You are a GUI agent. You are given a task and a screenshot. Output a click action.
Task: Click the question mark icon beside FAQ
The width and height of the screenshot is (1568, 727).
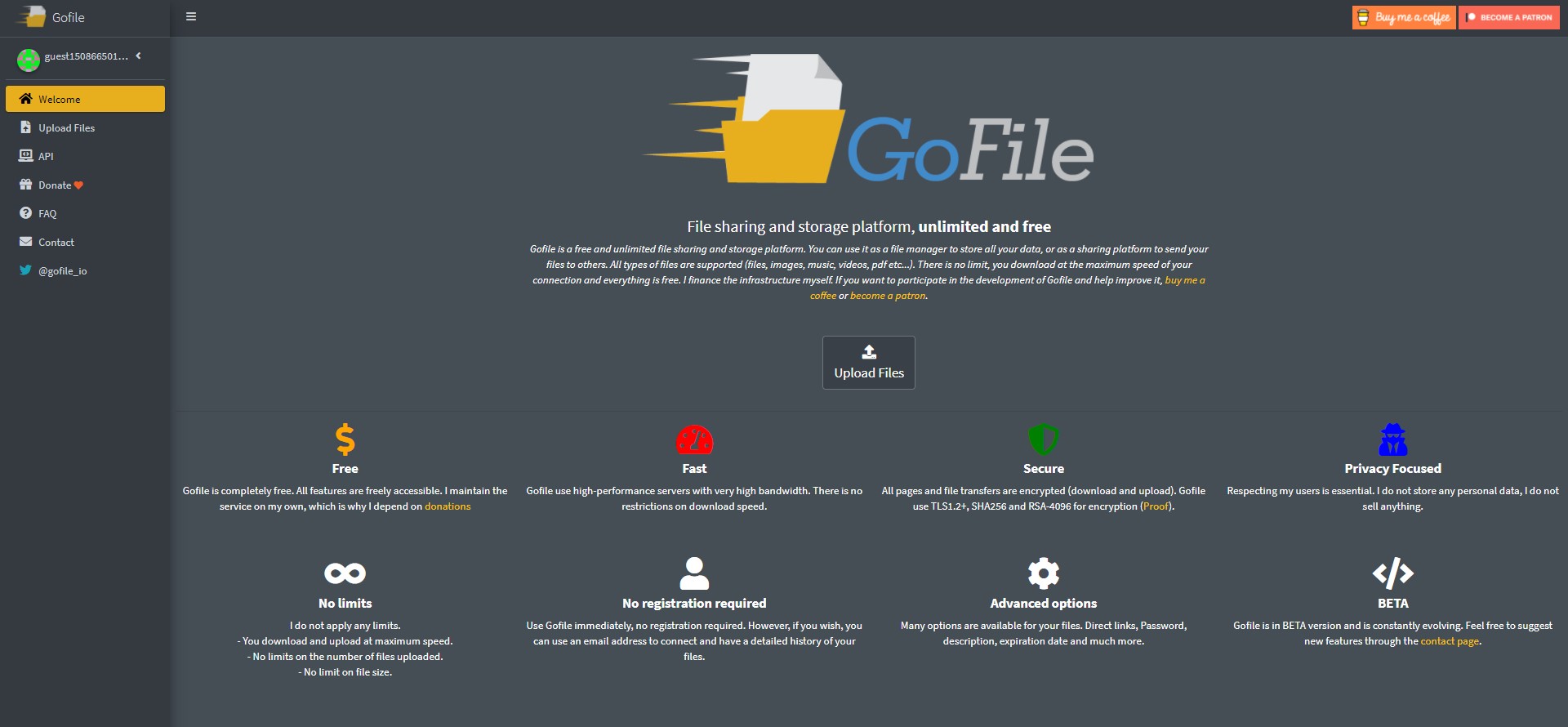click(25, 212)
